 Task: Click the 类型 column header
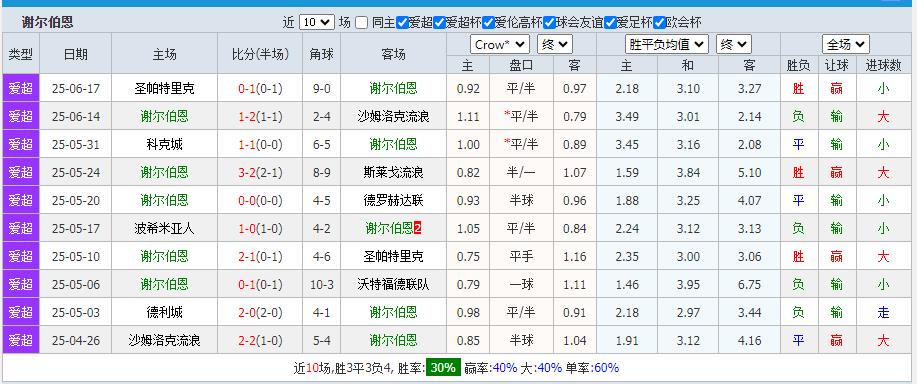[x=21, y=54]
